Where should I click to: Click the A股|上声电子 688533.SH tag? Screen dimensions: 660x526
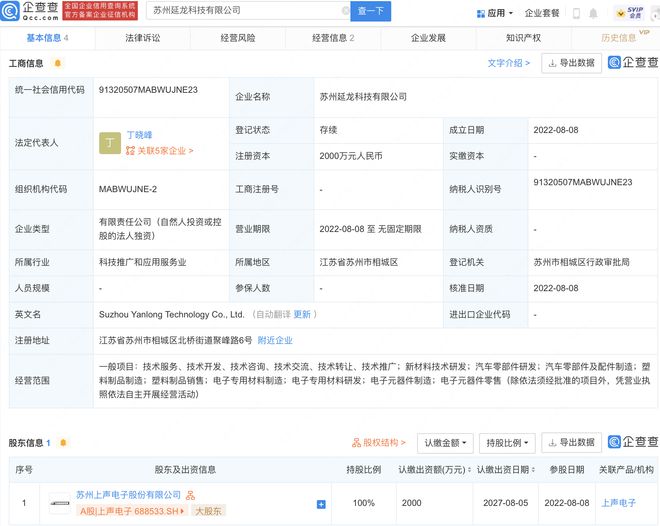(132, 511)
